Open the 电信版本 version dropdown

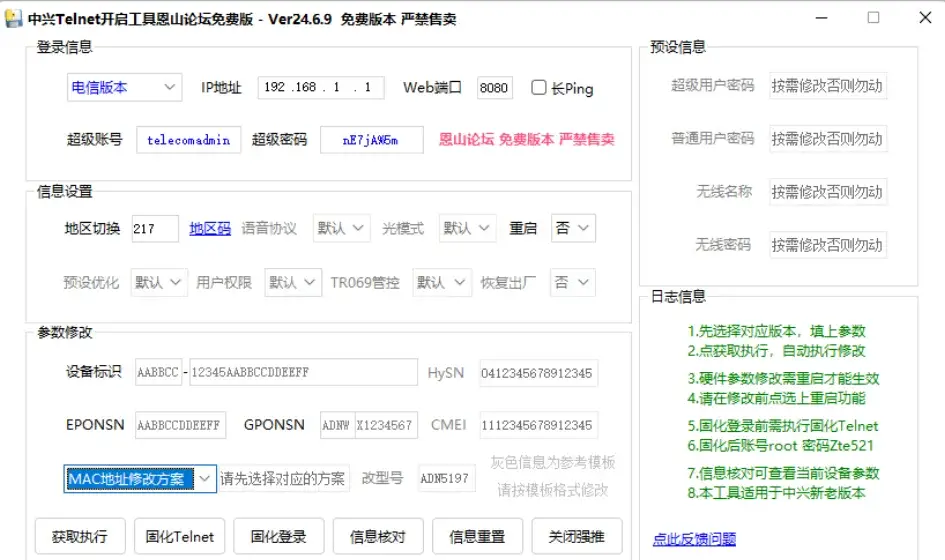(x=124, y=87)
